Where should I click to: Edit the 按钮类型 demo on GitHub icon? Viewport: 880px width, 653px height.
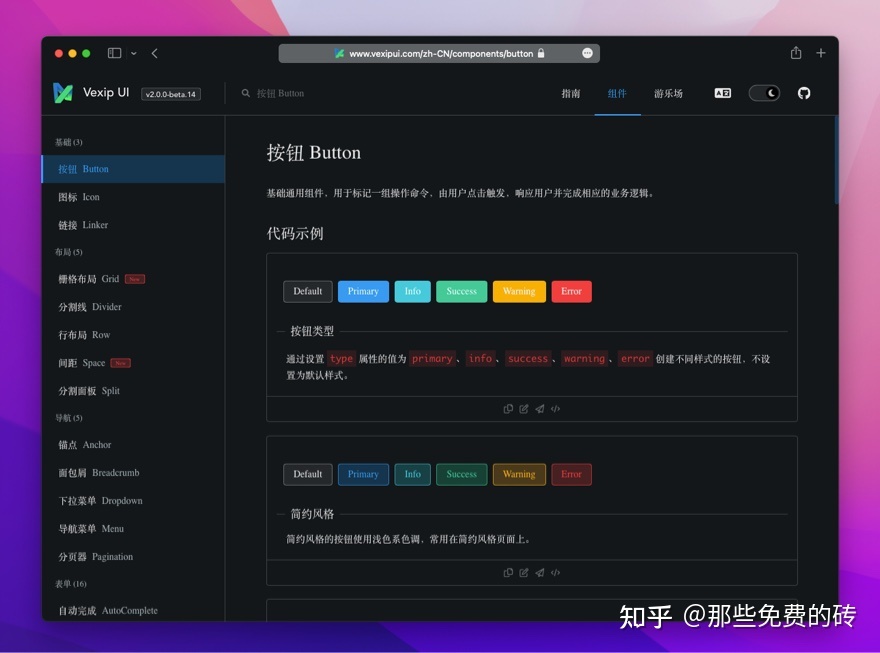[x=524, y=409]
